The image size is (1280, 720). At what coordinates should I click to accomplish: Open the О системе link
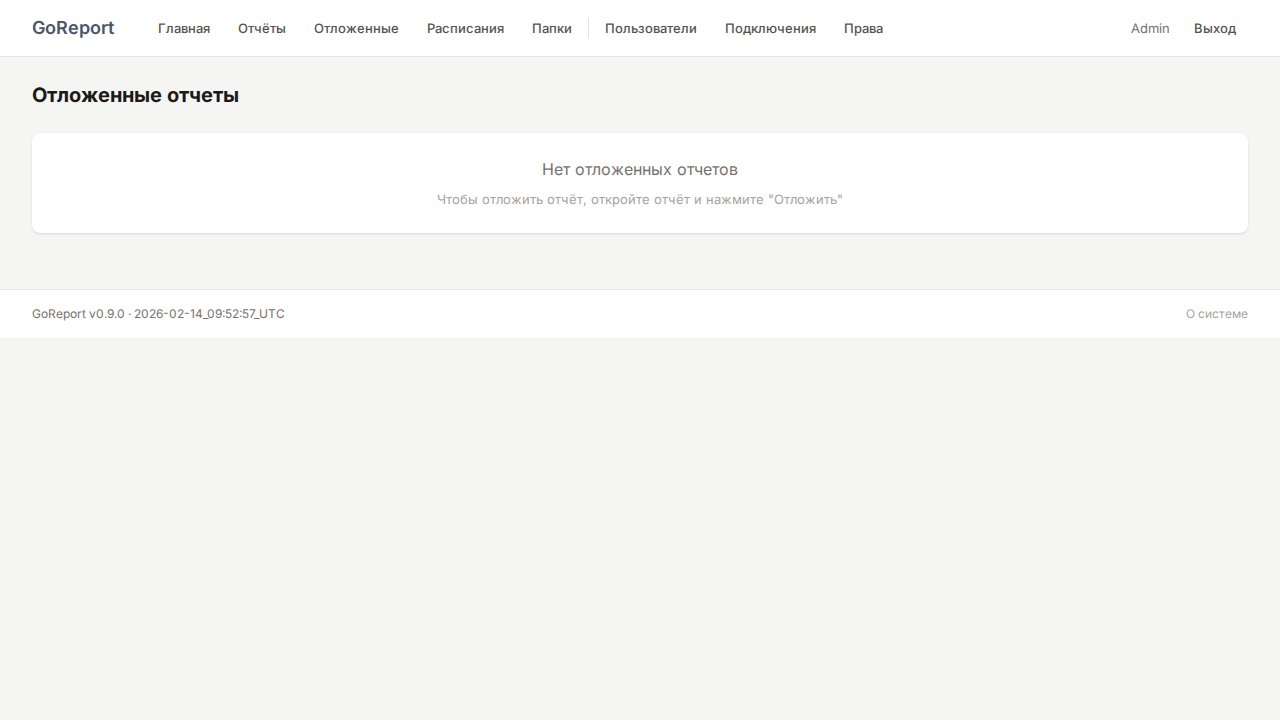1216,314
